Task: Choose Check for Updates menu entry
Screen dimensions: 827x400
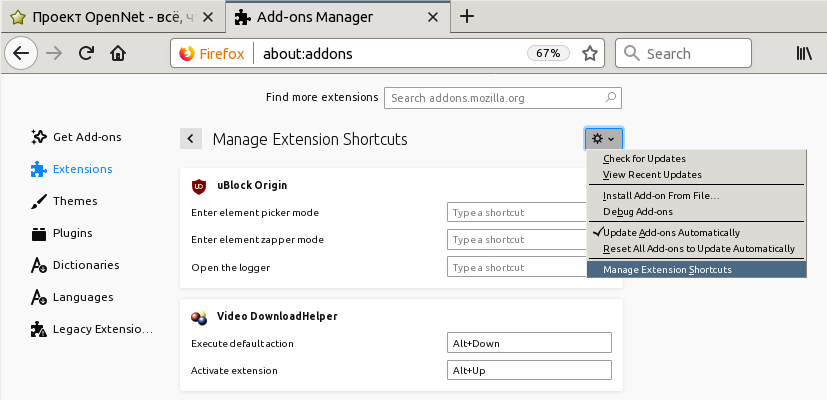Action: coord(644,159)
